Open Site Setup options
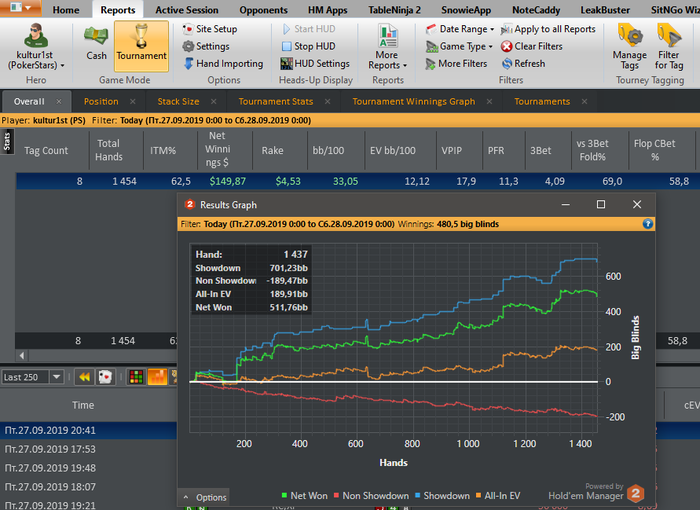The image size is (700, 510). 210,29
